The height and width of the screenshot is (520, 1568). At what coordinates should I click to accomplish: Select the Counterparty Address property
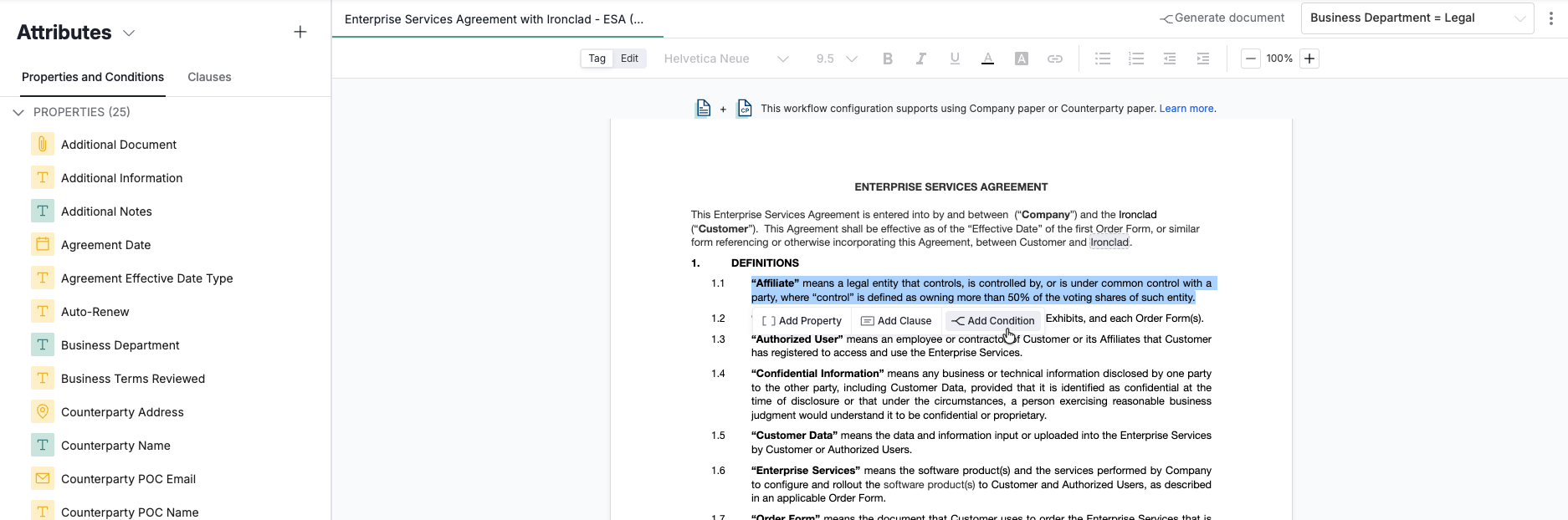coord(122,412)
